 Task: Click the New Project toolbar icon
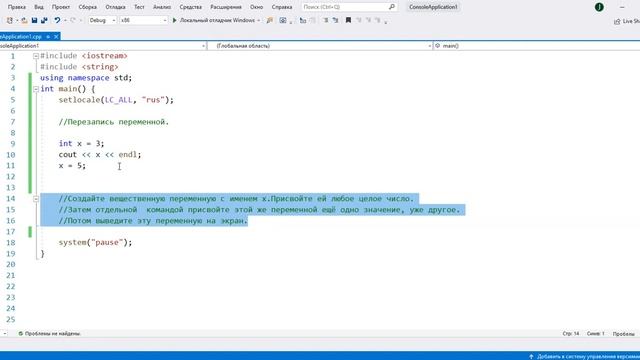(9, 20)
